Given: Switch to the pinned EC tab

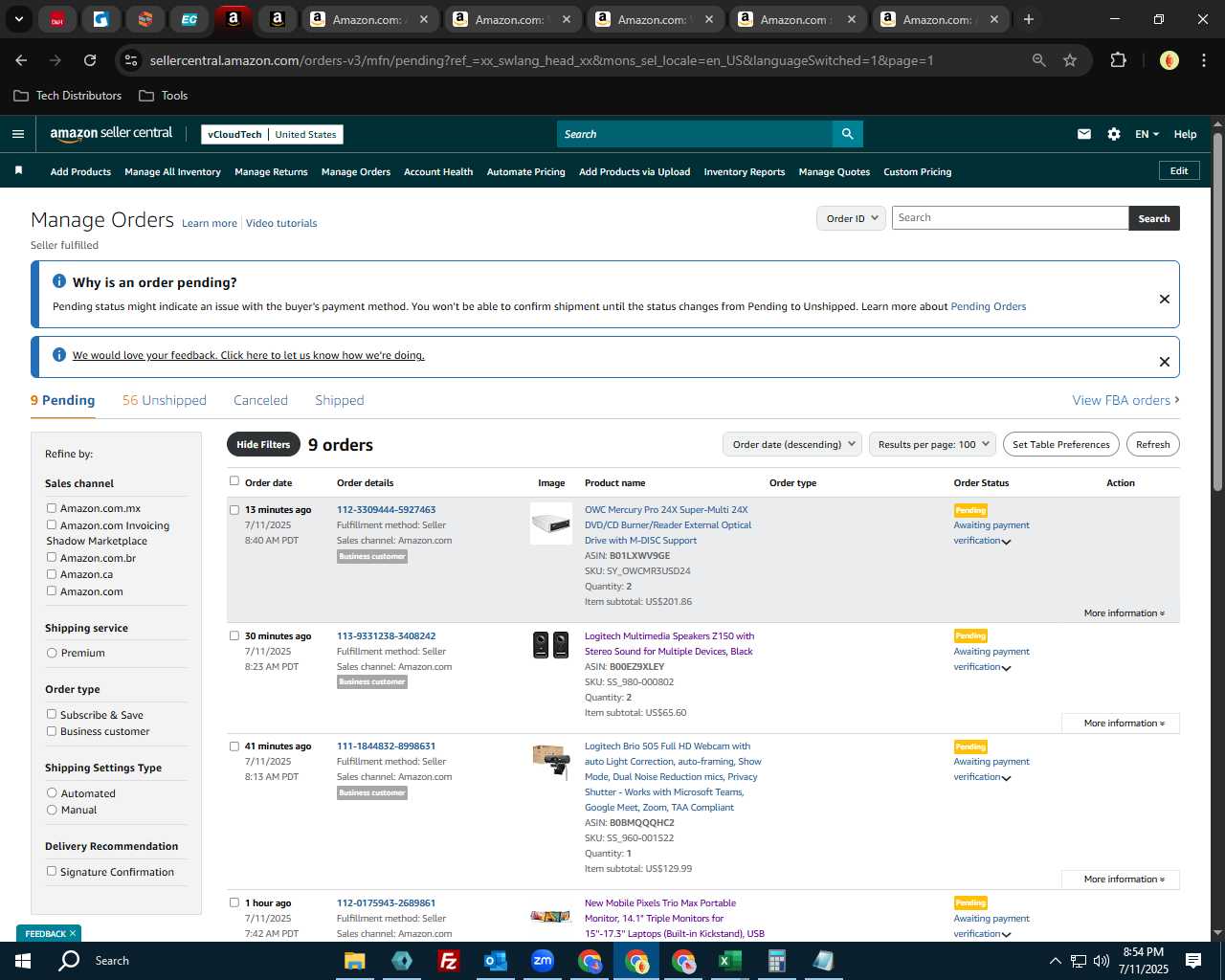Looking at the screenshot, I should tap(189, 19).
